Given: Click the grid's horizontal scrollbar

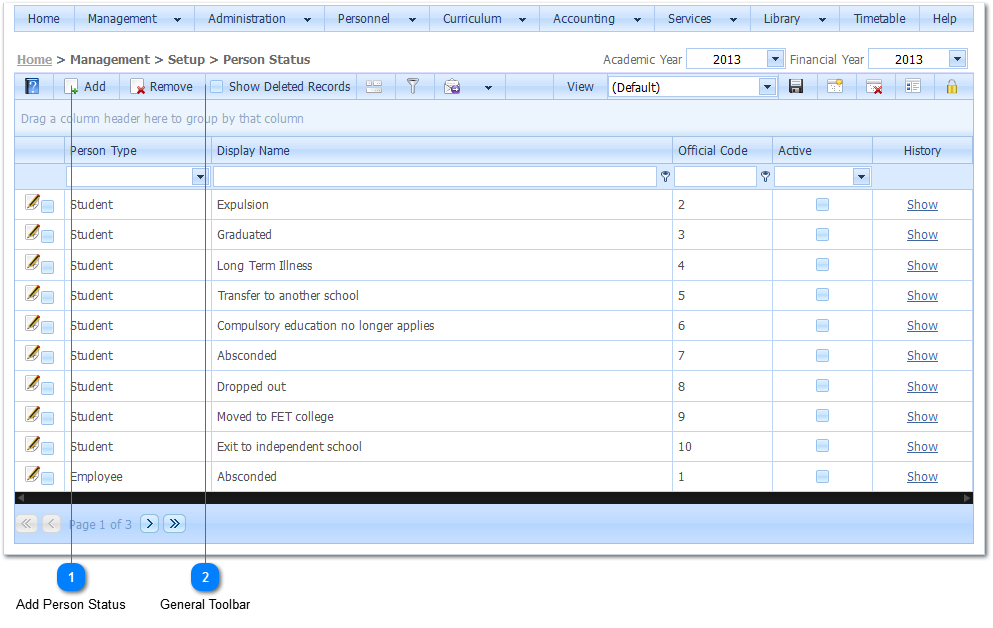Looking at the screenshot, I should pyautogui.click(x=494, y=498).
